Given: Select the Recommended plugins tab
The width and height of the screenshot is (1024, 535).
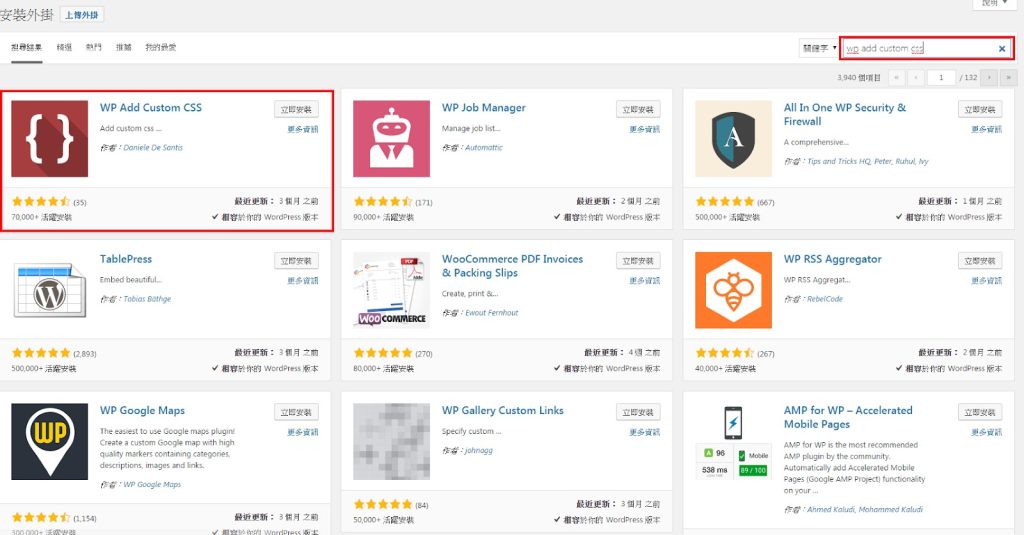Looking at the screenshot, I should pos(123,48).
